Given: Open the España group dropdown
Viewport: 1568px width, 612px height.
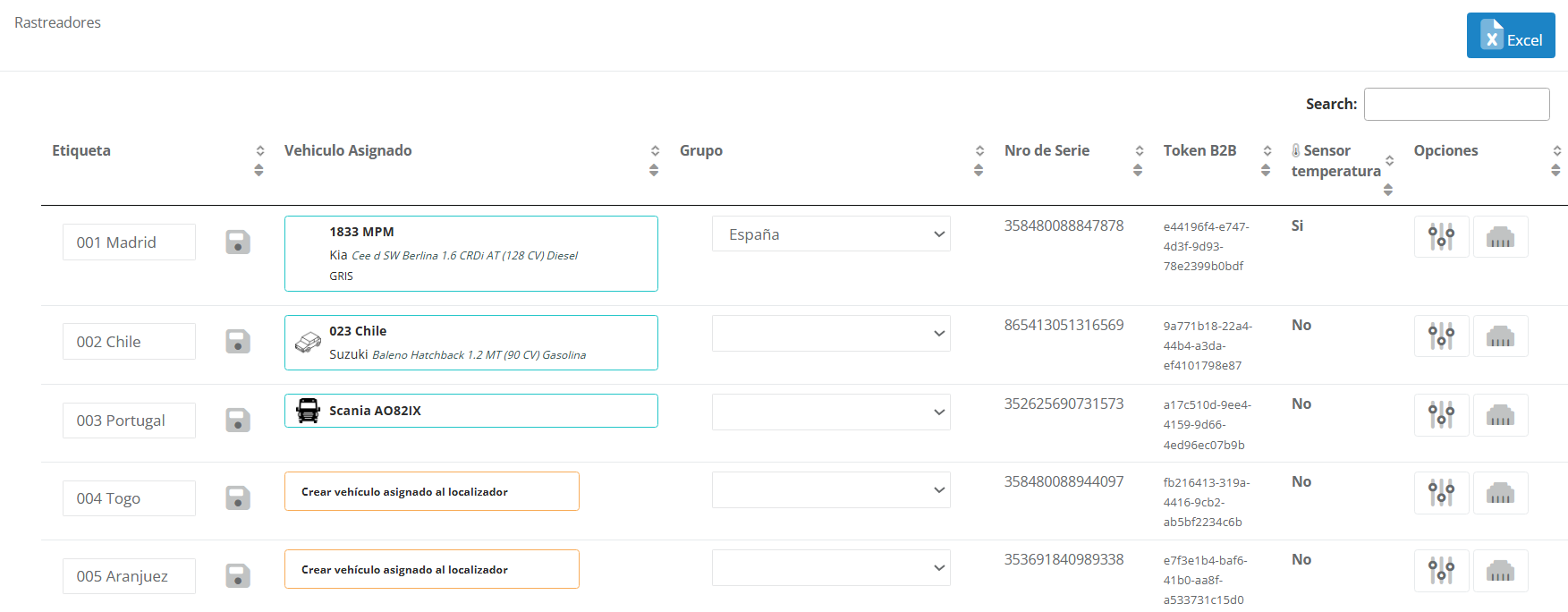Looking at the screenshot, I should pos(830,234).
